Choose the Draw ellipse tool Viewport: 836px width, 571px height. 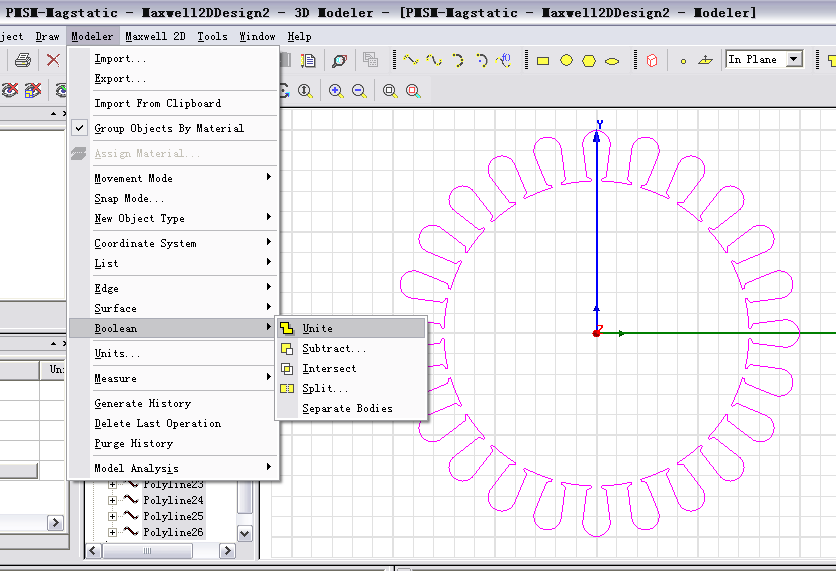click(612, 60)
